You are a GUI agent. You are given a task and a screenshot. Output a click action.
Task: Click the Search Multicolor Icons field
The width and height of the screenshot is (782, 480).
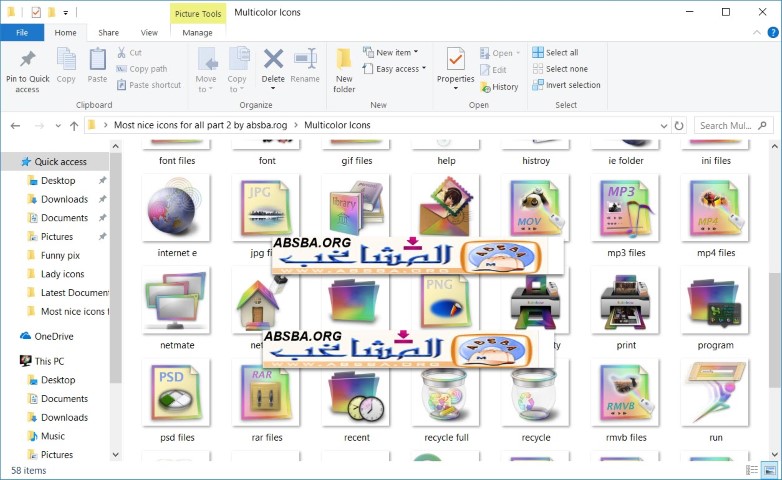tap(734, 126)
